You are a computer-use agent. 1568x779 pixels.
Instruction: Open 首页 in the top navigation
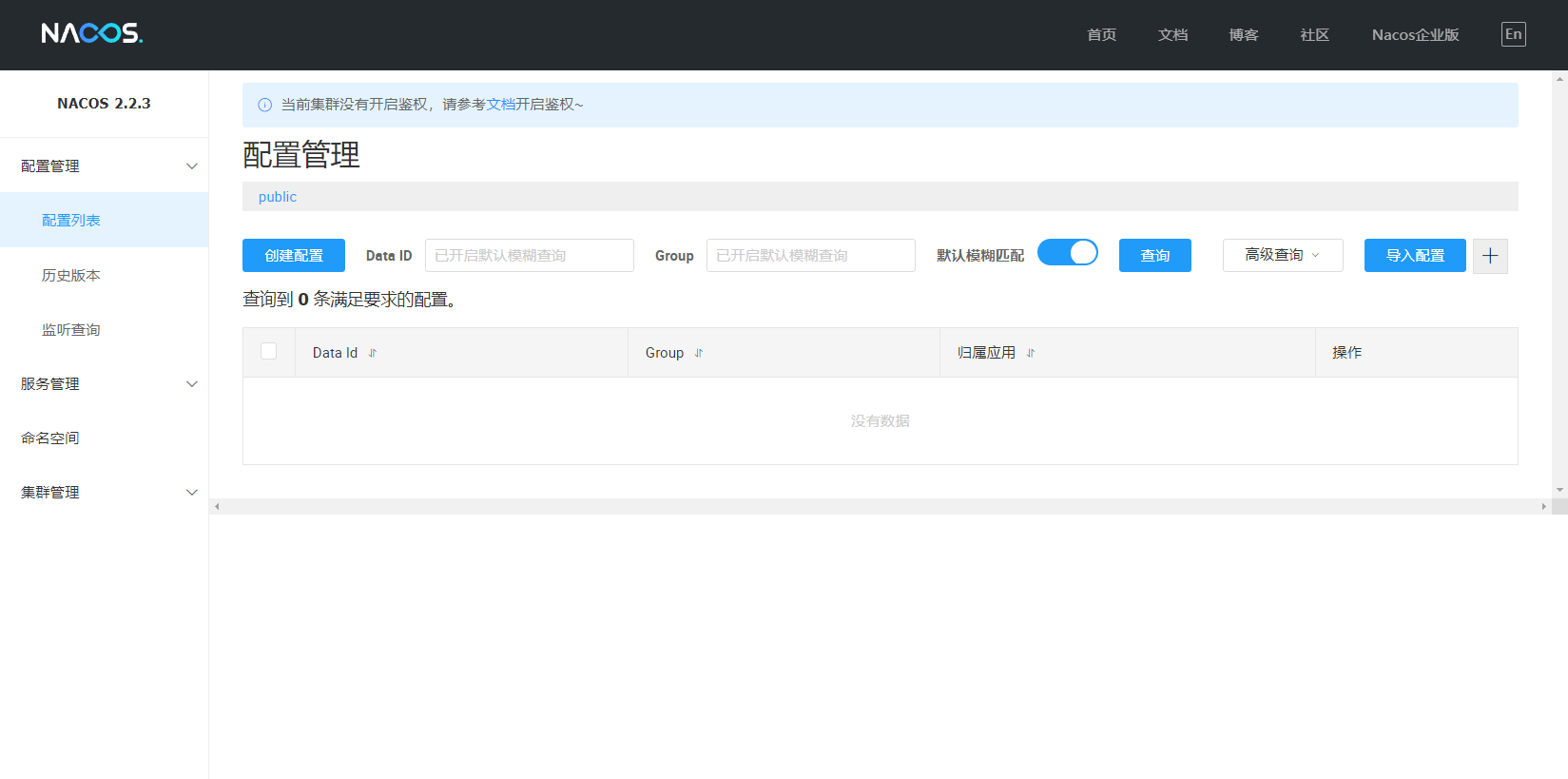(1102, 35)
